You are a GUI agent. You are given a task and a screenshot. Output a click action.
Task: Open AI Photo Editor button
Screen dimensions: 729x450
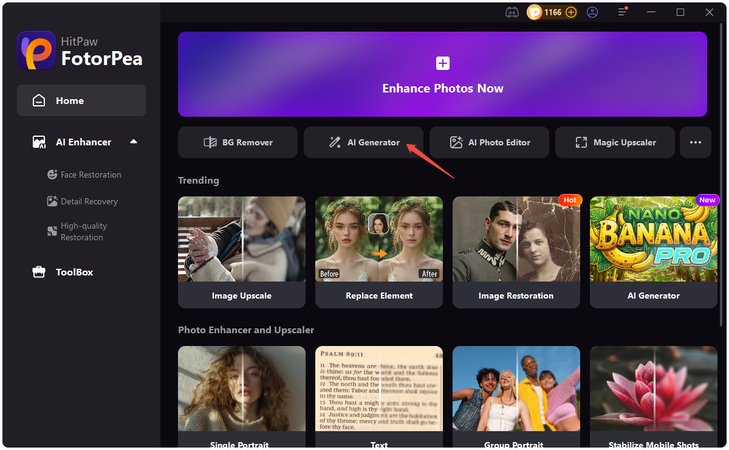tap(489, 142)
